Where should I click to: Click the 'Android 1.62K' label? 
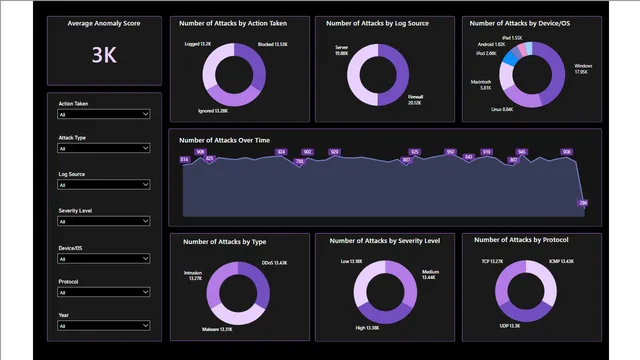click(x=491, y=44)
